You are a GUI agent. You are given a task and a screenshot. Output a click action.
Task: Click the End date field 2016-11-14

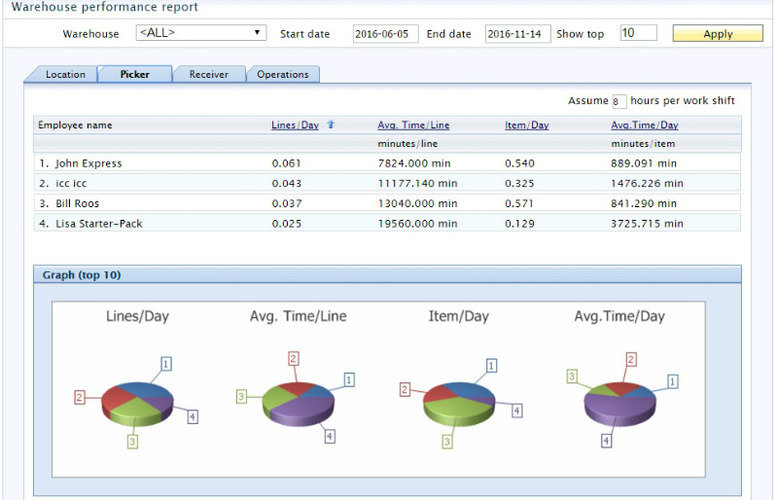pyautogui.click(x=517, y=34)
